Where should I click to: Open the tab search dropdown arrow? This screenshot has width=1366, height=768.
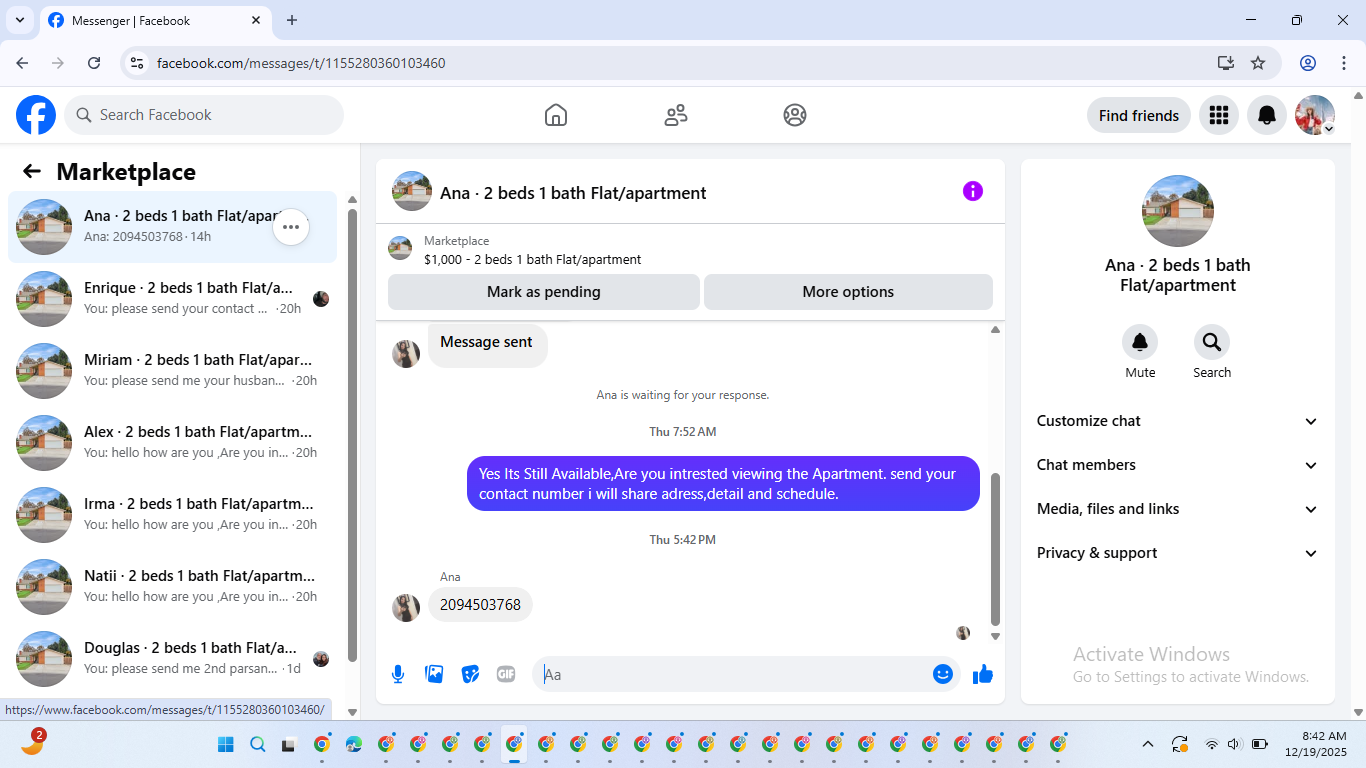tap(19, 20)
